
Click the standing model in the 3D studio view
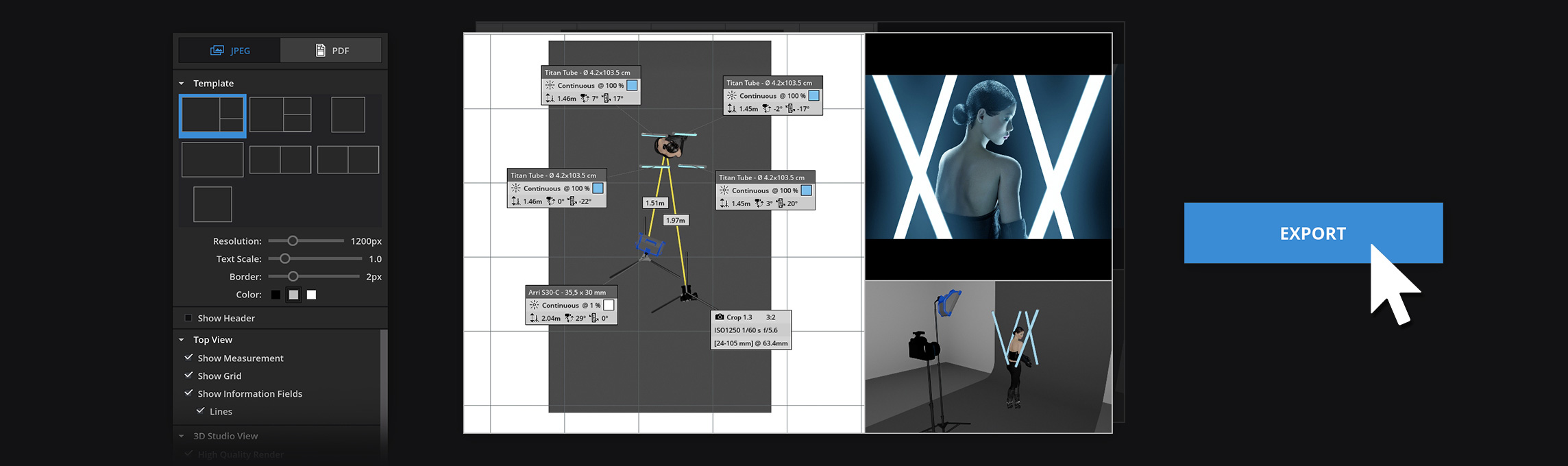pyautogui.click(x=1016, y=366)
